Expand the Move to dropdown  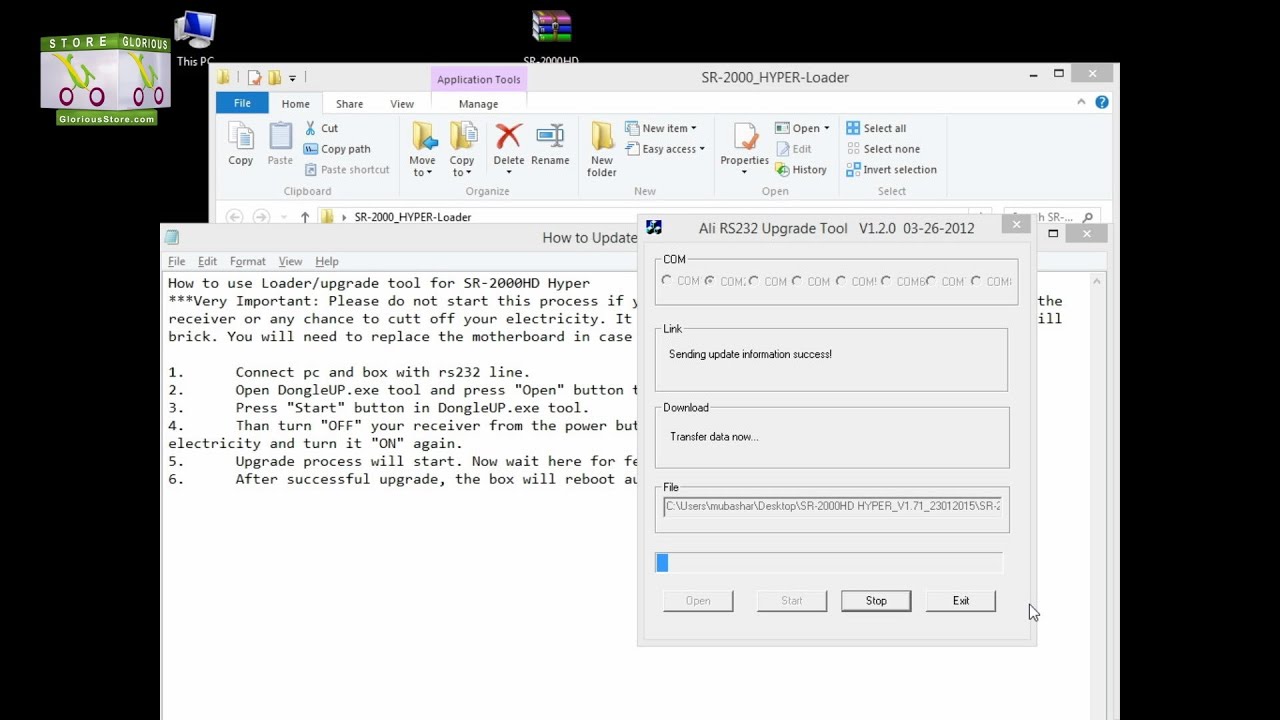click(422, 166)
